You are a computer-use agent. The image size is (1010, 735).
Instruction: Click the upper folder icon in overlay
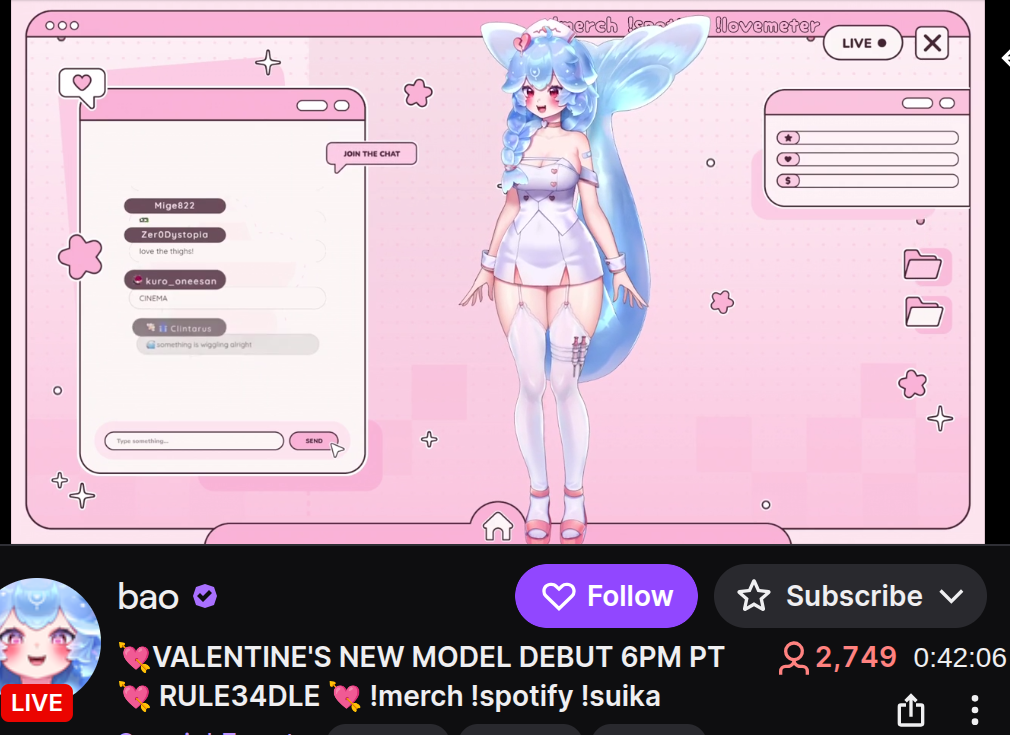click(x=922, y=264)
